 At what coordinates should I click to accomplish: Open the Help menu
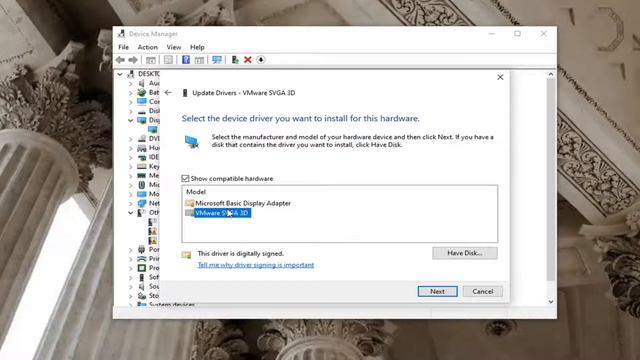point(197,47)
